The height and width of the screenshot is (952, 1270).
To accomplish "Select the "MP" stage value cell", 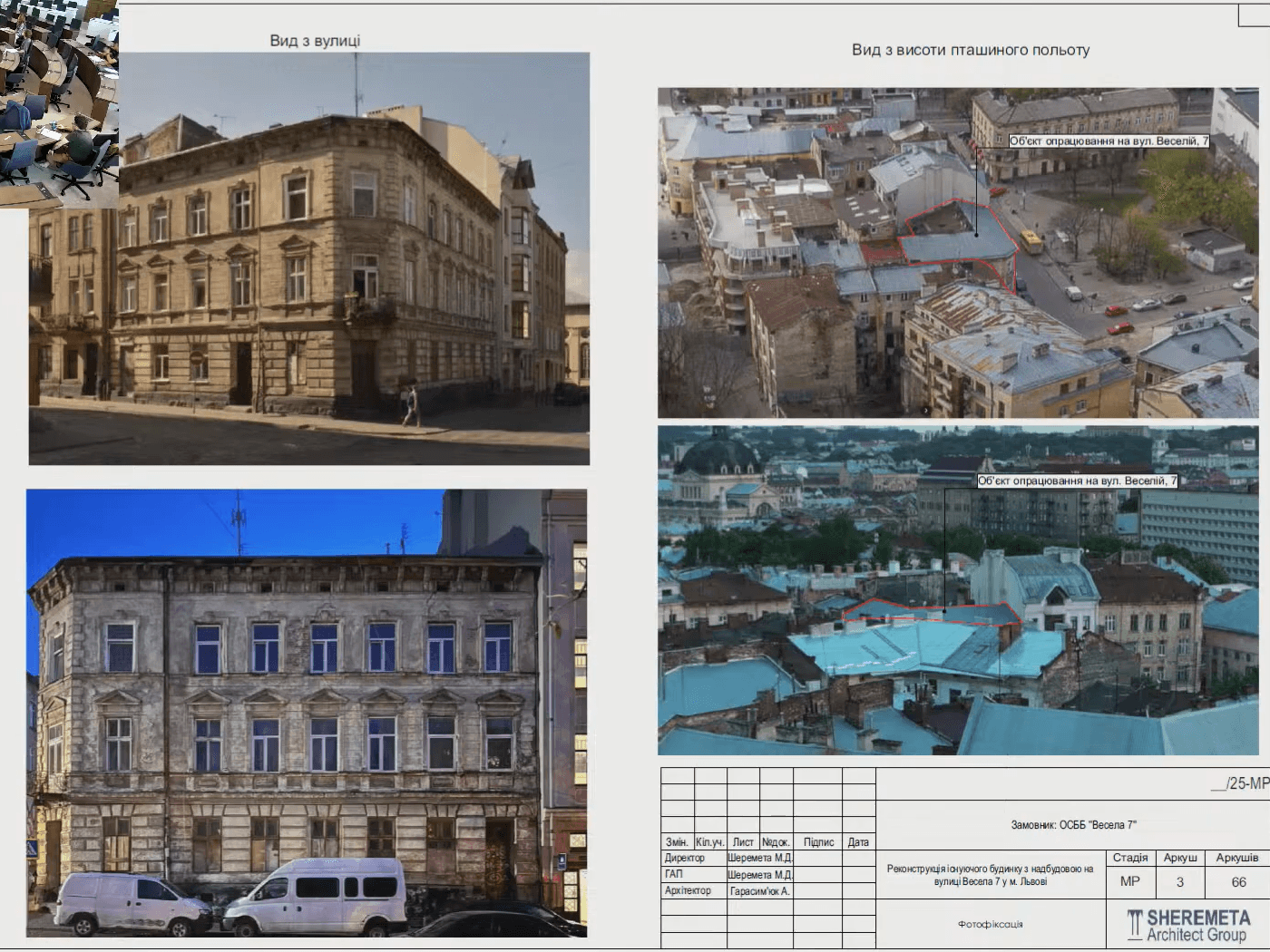I will point(1129,881).
